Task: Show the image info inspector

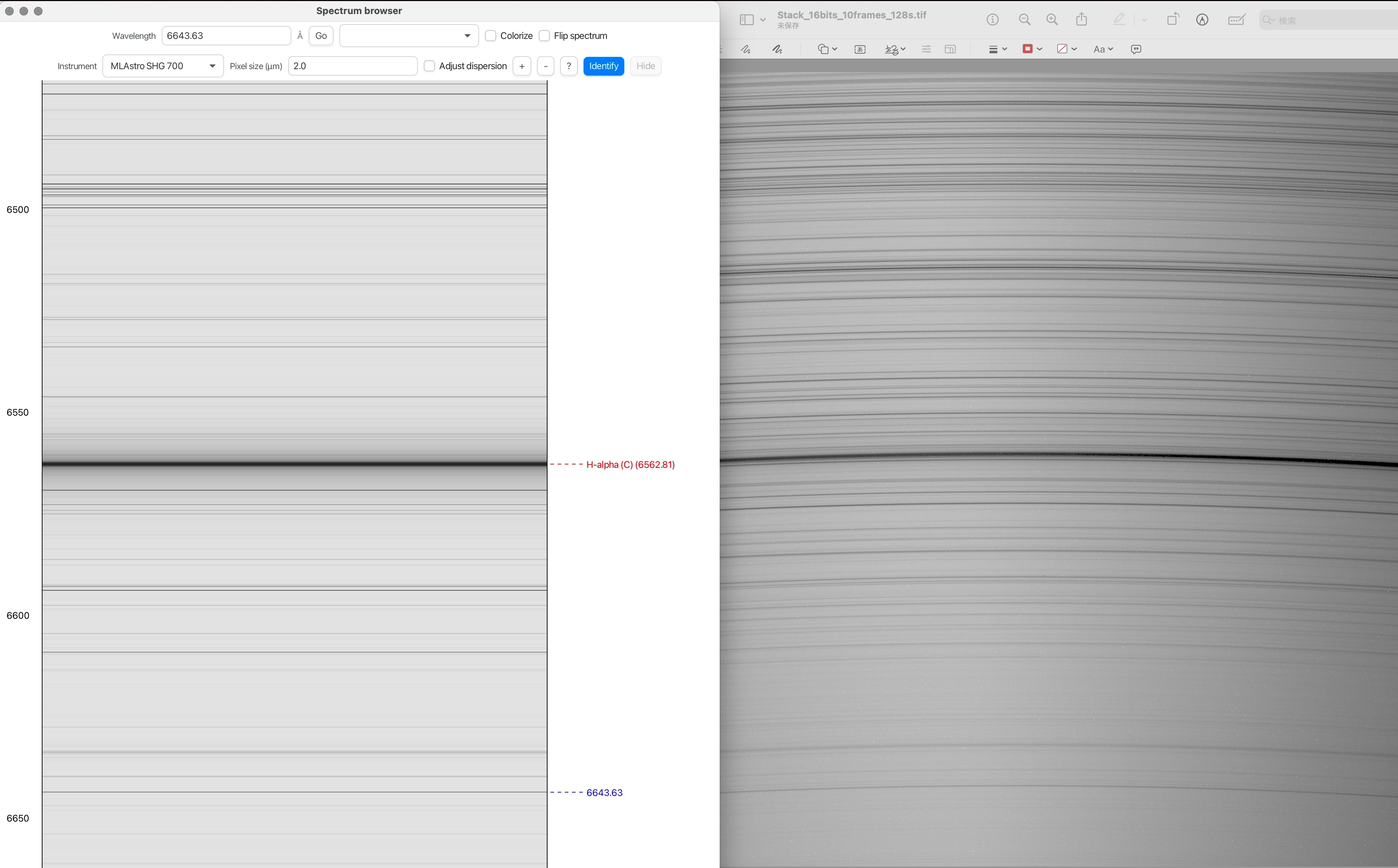Action: point(992,19)
